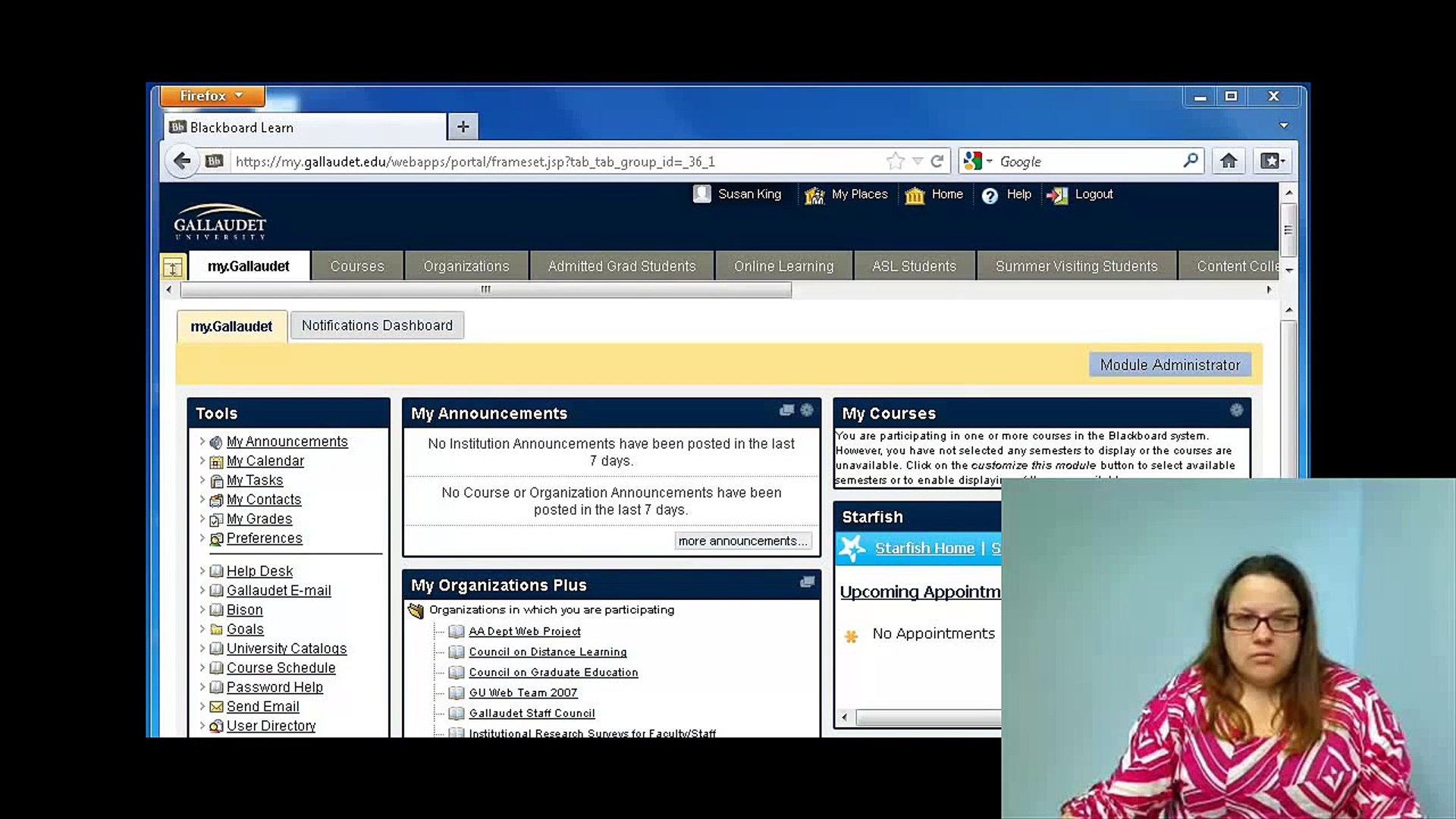Open My Contacts tool
This screenshot has height=819, width=1456.
click(x=264, y=500)
